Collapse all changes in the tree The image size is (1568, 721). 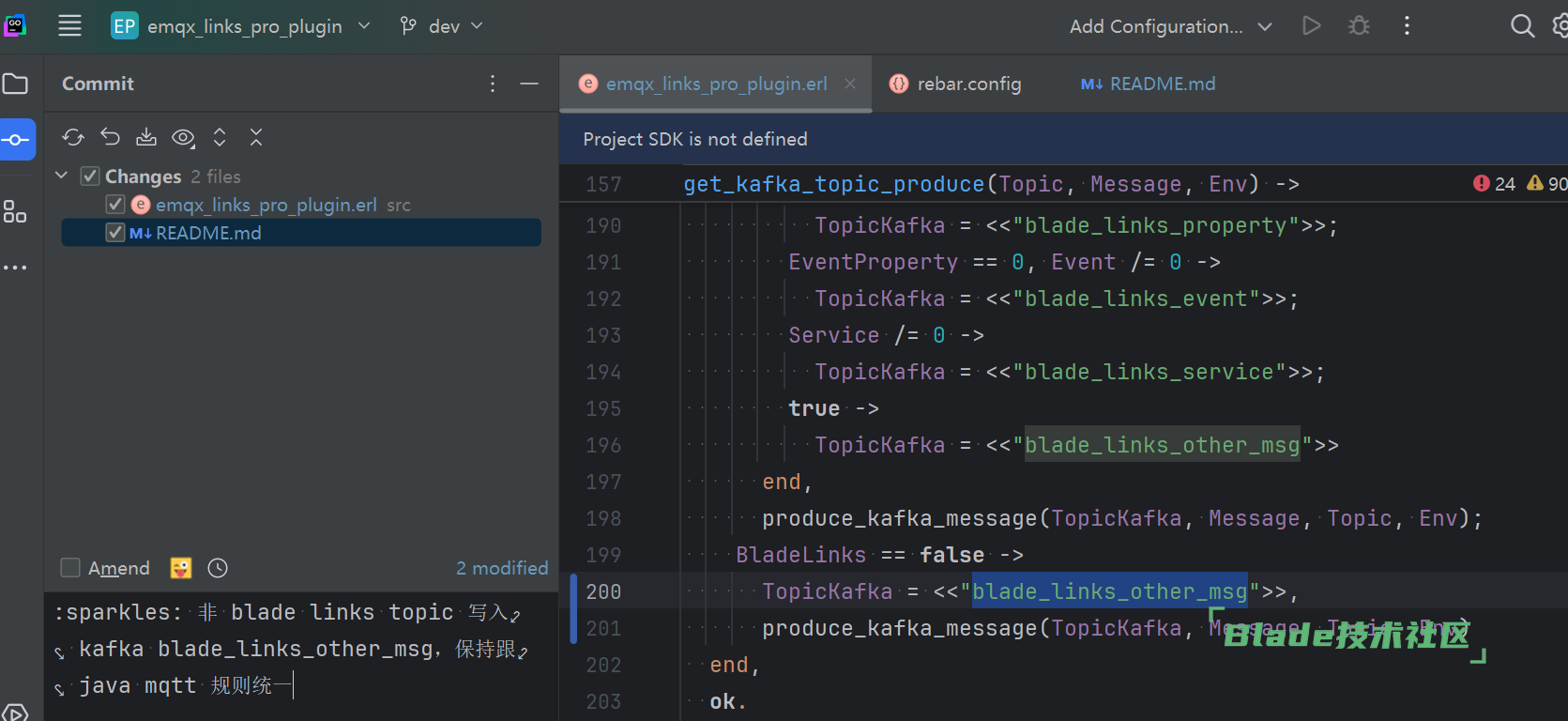click(256, 138)
